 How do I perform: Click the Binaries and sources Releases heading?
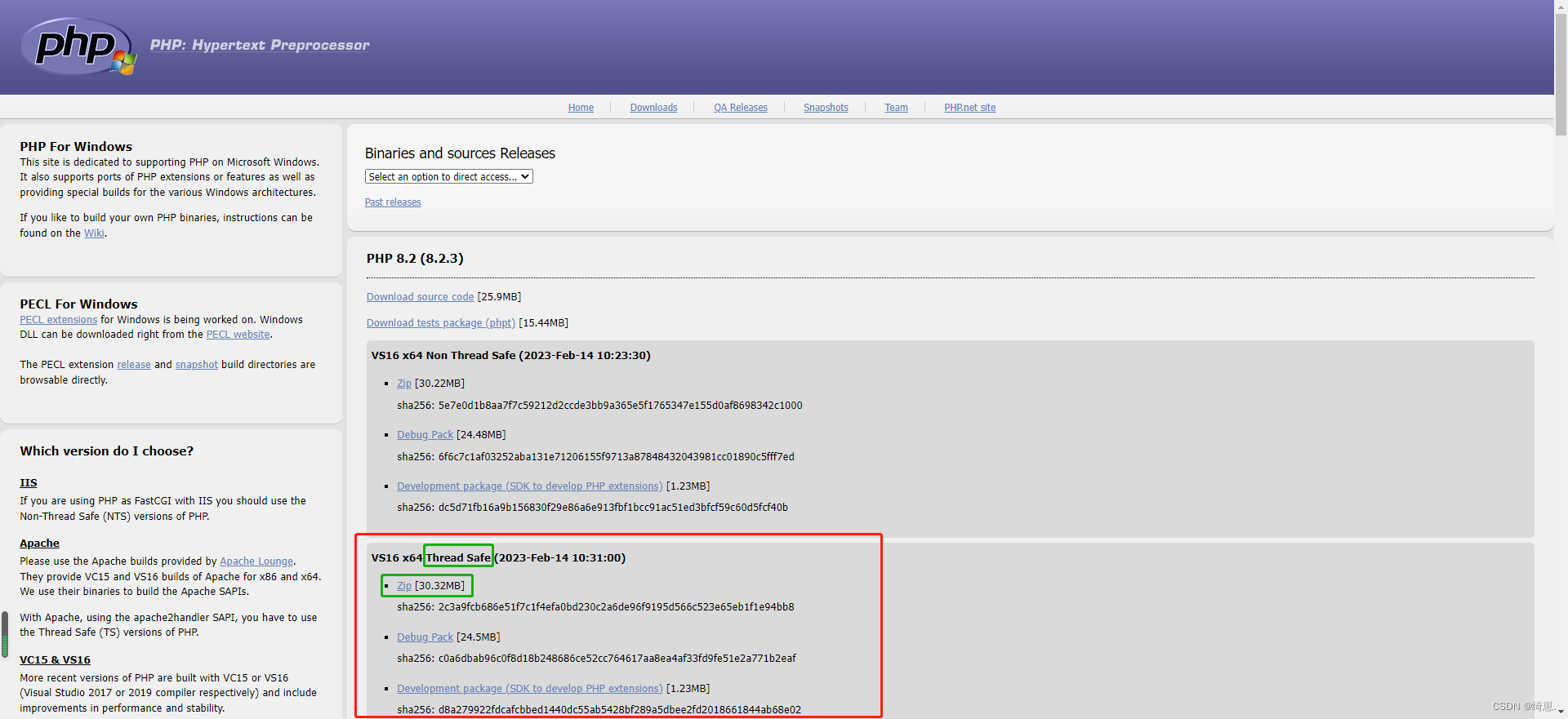point(460,153)
